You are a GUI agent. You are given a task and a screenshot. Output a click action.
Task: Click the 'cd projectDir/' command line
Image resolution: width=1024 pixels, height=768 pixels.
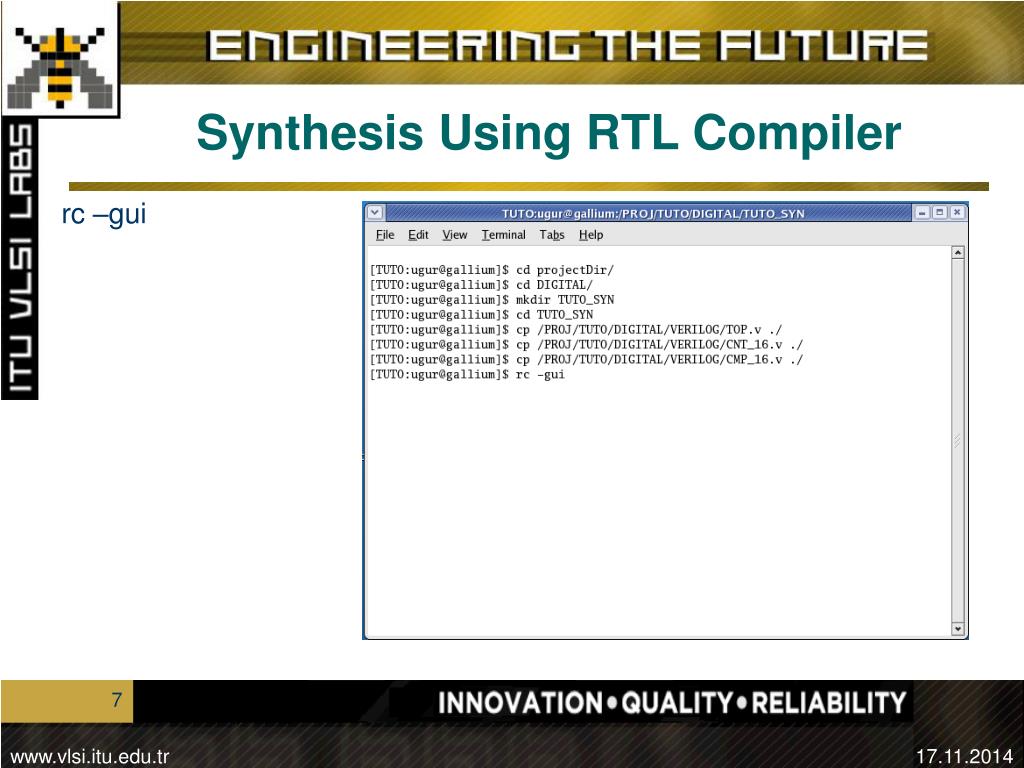pyautogui.click(x=492, y=270)
